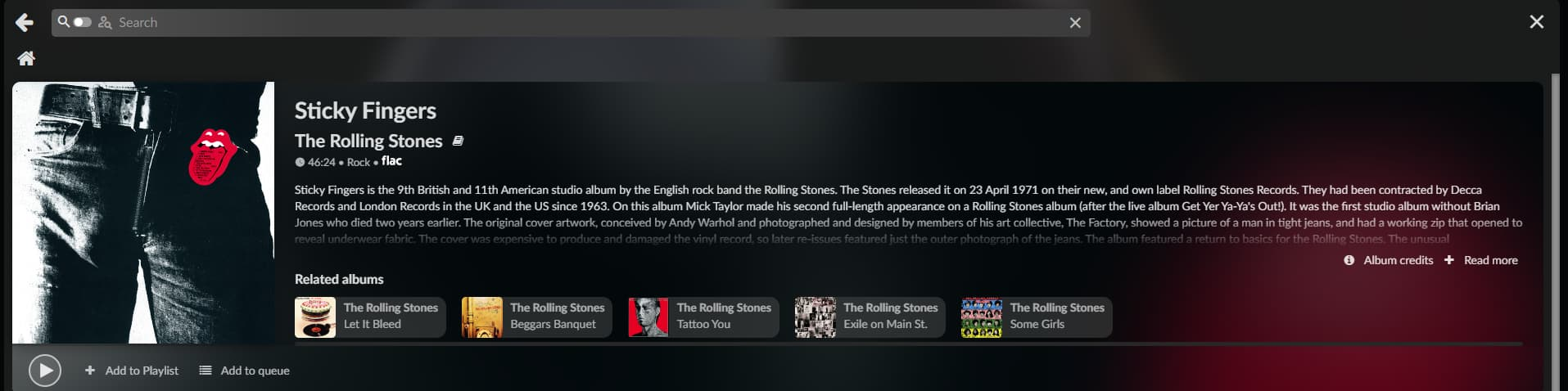Click the Sticky Fingers cover artwork

point(143,213)
